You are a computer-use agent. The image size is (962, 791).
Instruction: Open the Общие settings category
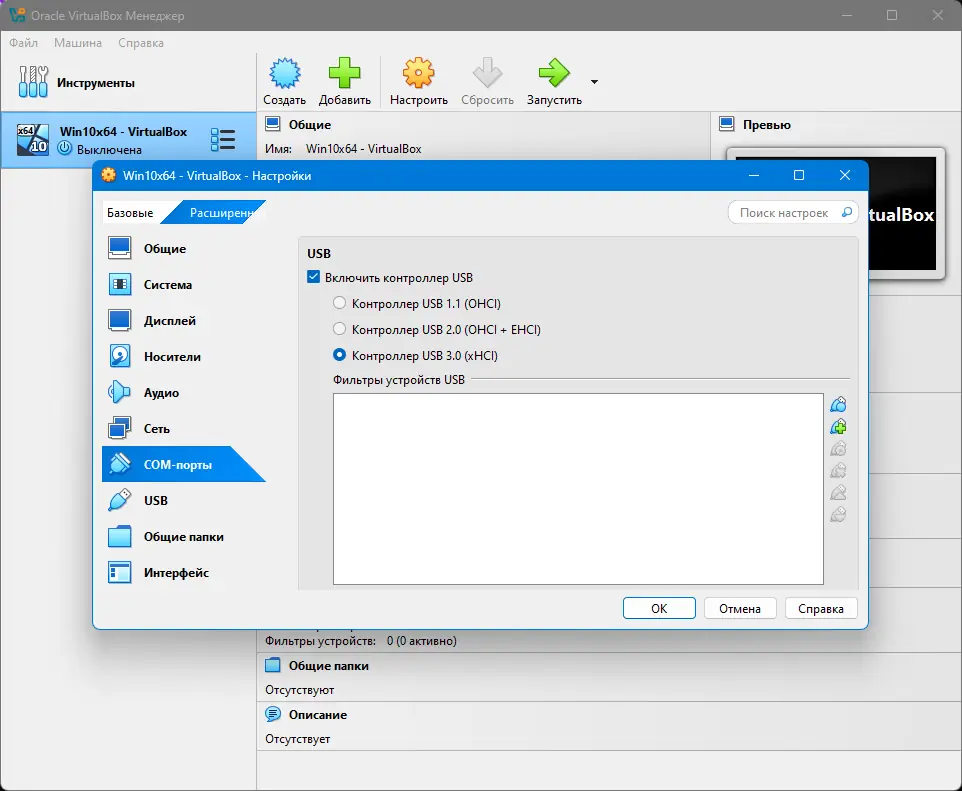point(183,249)
